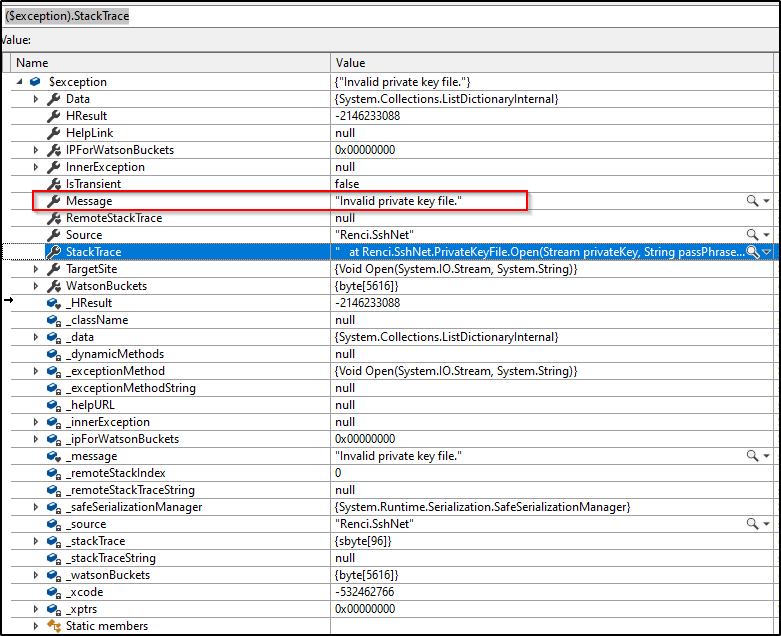This screenshot has width=781, height=636.
Task: Expand the Static members node
Action: 36,626
